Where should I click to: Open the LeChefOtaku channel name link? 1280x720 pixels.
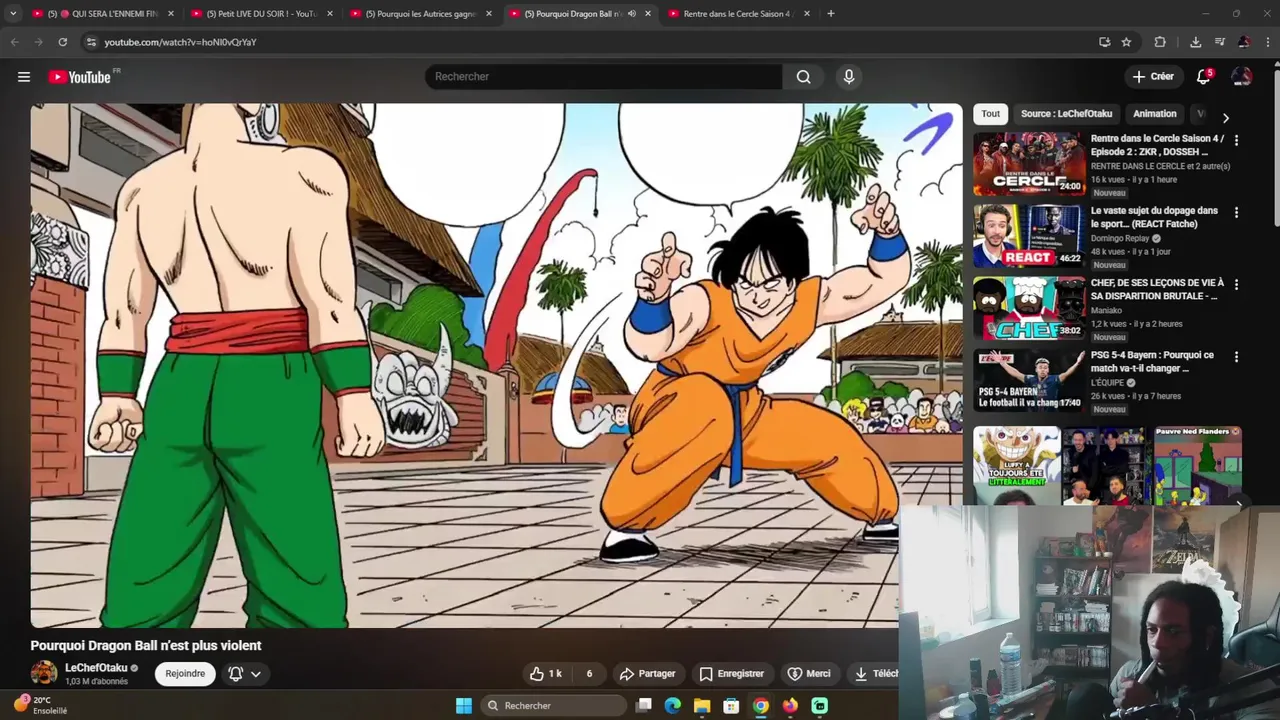(96, 668)
